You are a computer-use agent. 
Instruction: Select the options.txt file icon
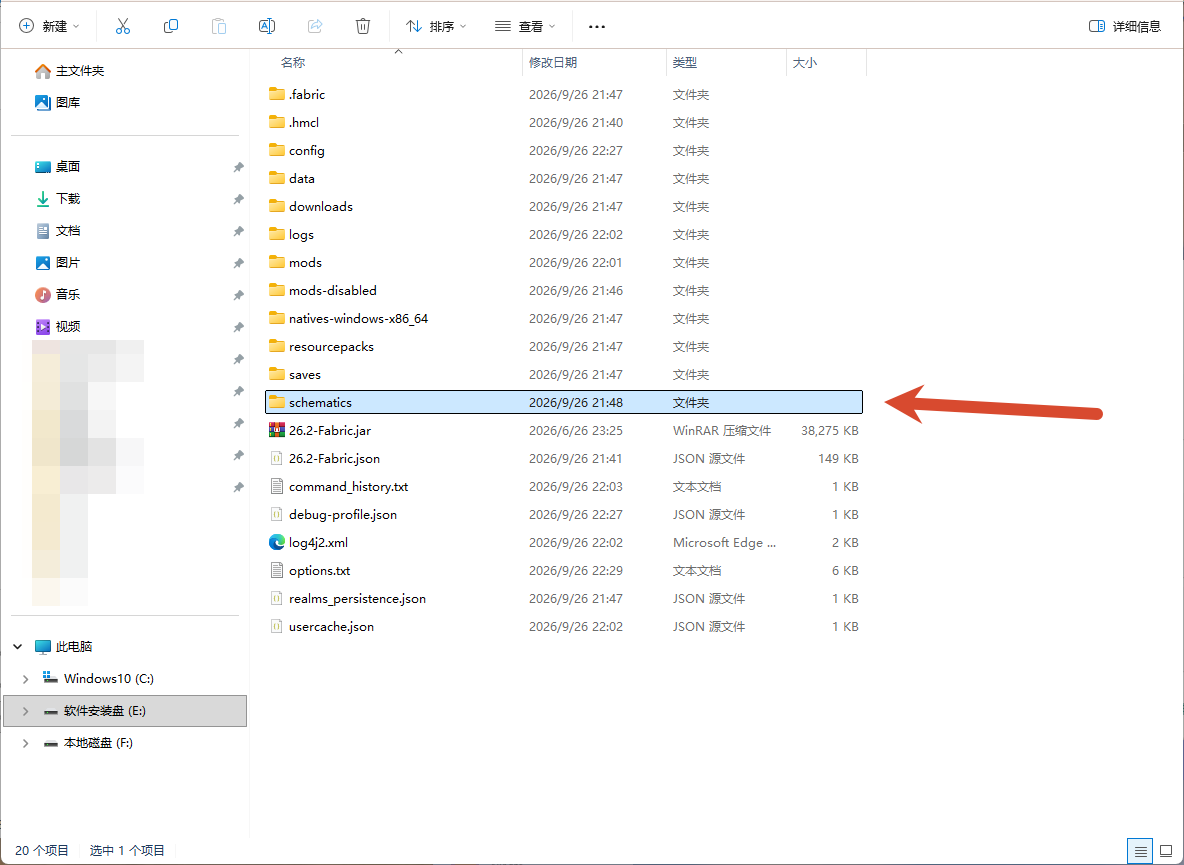tap(277, 570)
